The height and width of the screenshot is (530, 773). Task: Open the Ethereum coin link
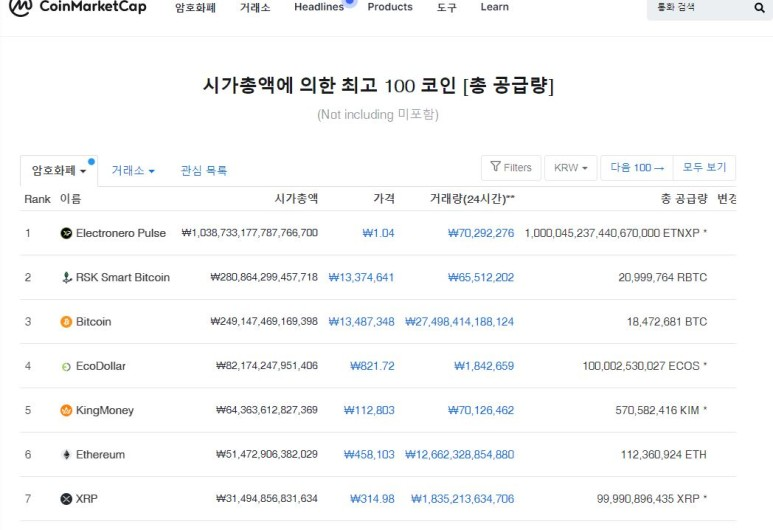pos(100,455)
